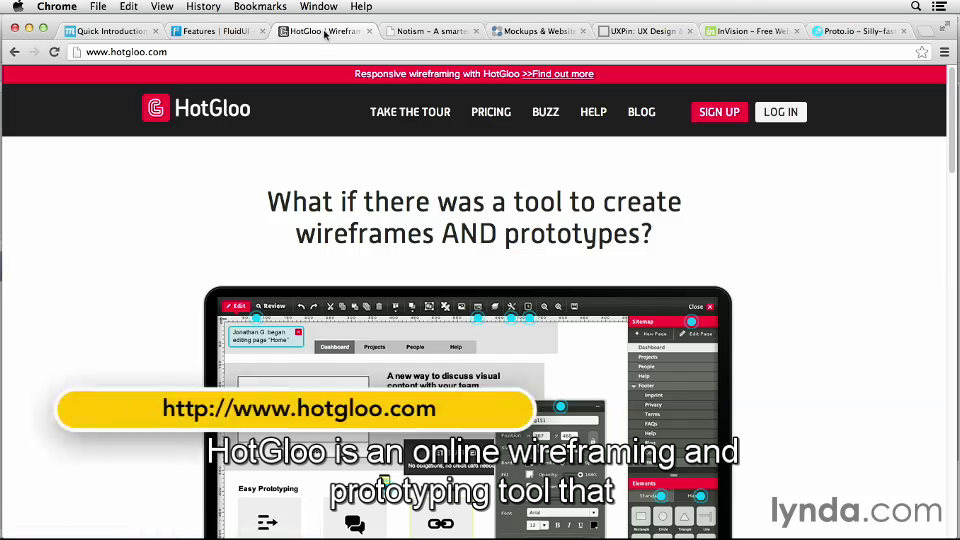Viewport: 960px width, 540px height.
Task: Dismiss the Jonathan G. editing notification
Action: coord(298,332)
